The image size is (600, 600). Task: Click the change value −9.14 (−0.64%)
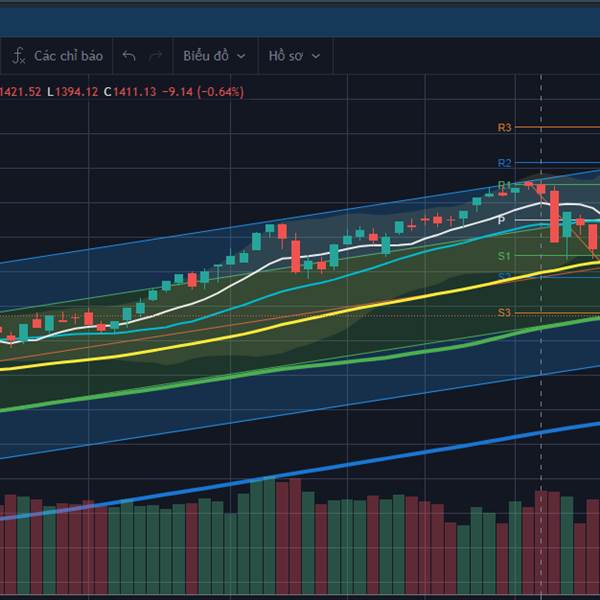click(203, 92)
